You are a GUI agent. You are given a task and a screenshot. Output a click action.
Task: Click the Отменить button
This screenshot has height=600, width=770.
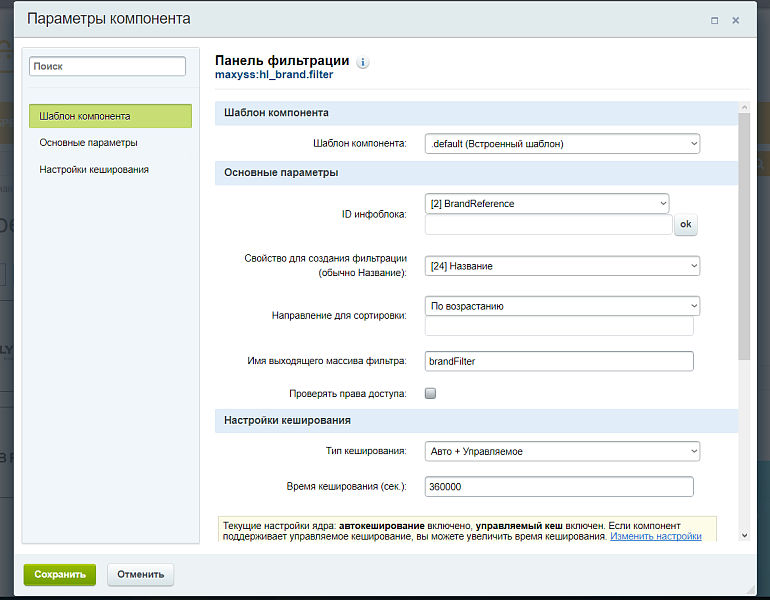click(x=141, y=575)
